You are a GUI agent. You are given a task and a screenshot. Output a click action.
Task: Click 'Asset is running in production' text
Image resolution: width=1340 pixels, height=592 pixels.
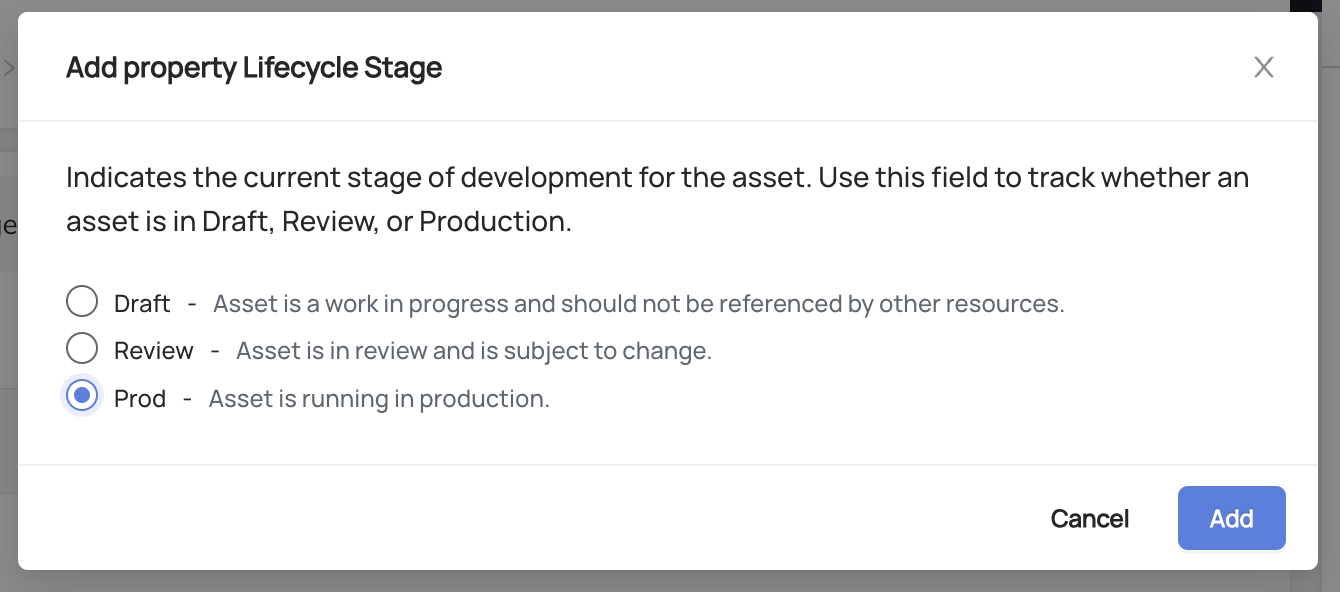tap(379, 399)
